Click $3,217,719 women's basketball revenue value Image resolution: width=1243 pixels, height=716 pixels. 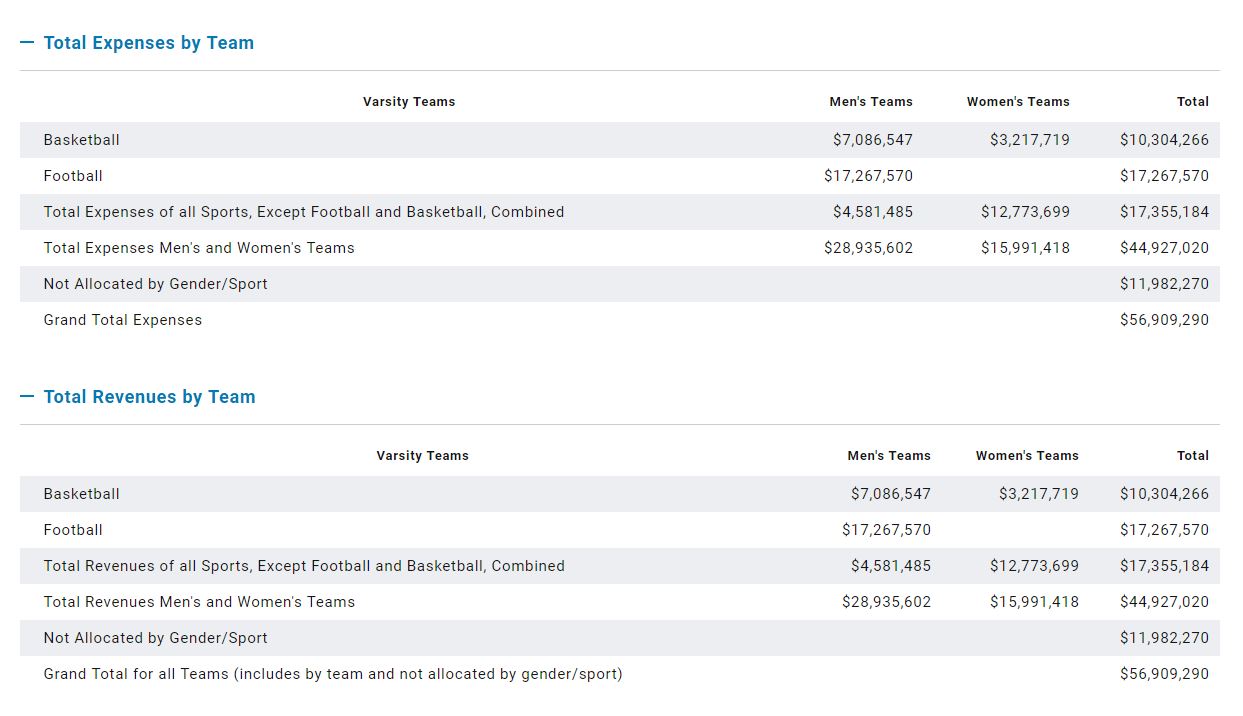(1038, 494)
